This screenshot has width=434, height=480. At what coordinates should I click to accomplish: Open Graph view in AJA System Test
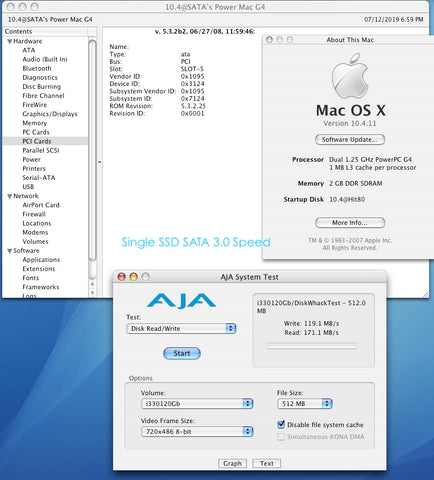(x=232, y=463)
